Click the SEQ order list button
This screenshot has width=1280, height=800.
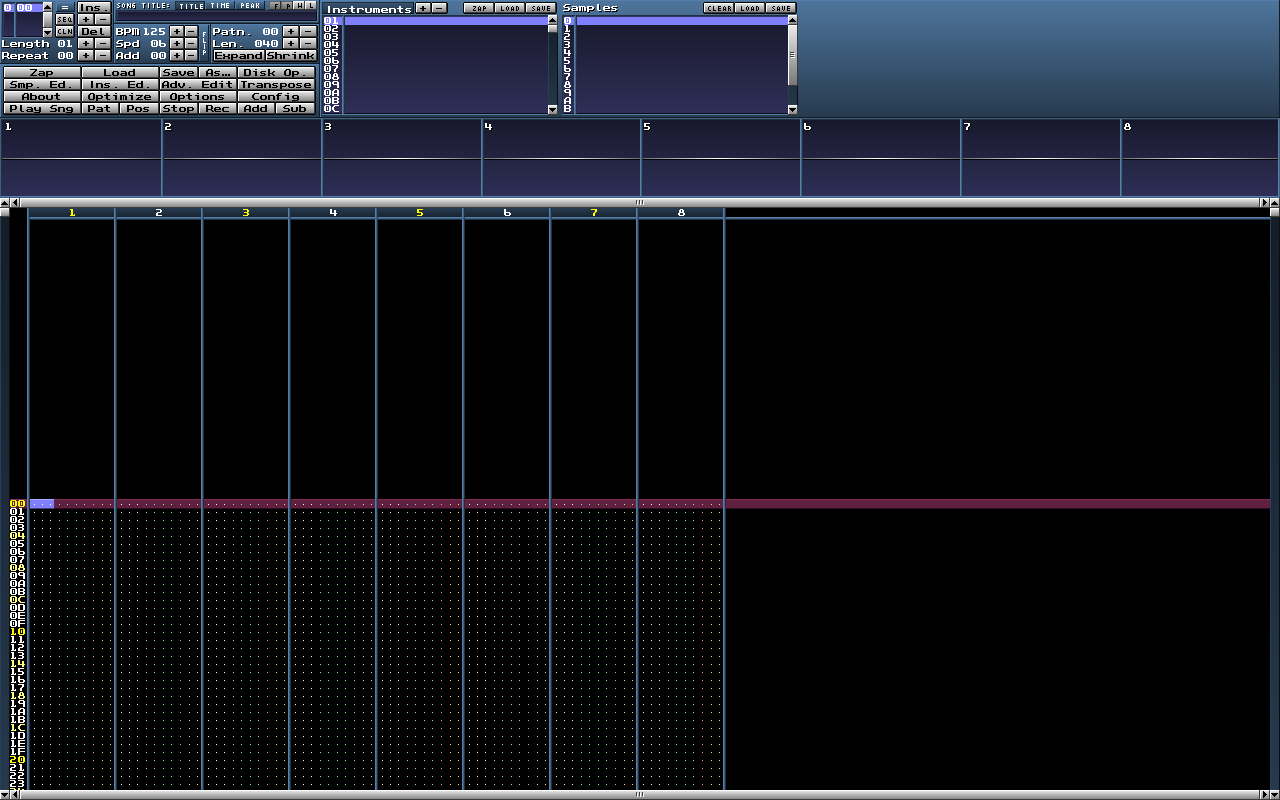click(65, 19)
